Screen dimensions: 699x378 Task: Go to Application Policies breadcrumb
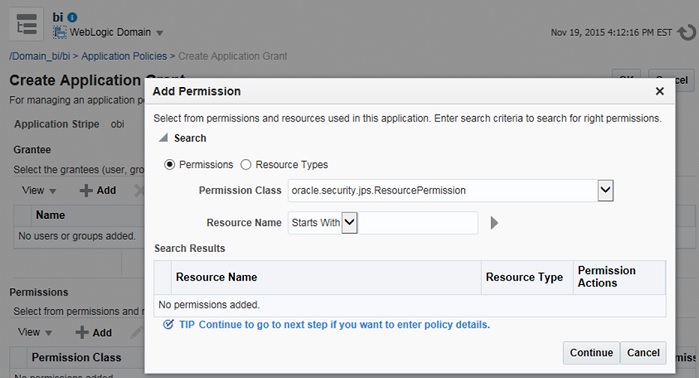click(x=124, y=56)
